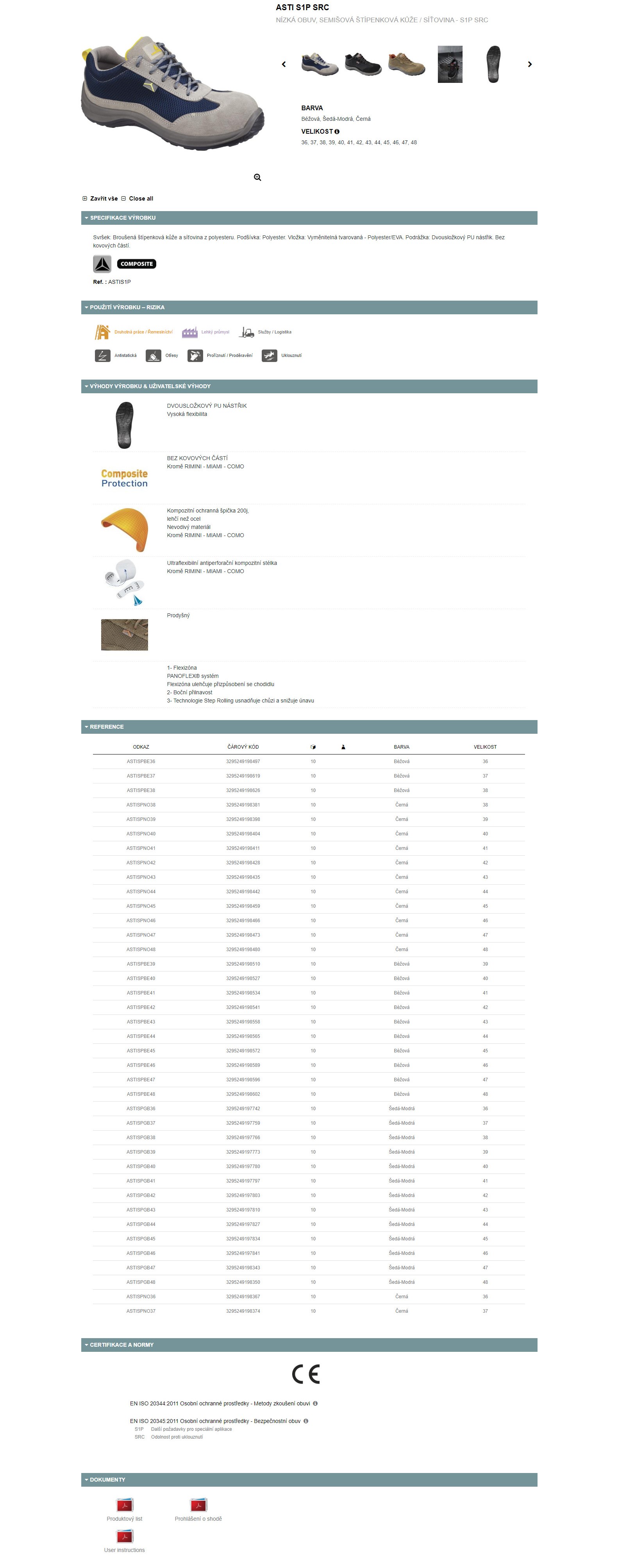Collapse the DOKUMENTY section
Screen dimensions: 618x1568
(309, 1480)
